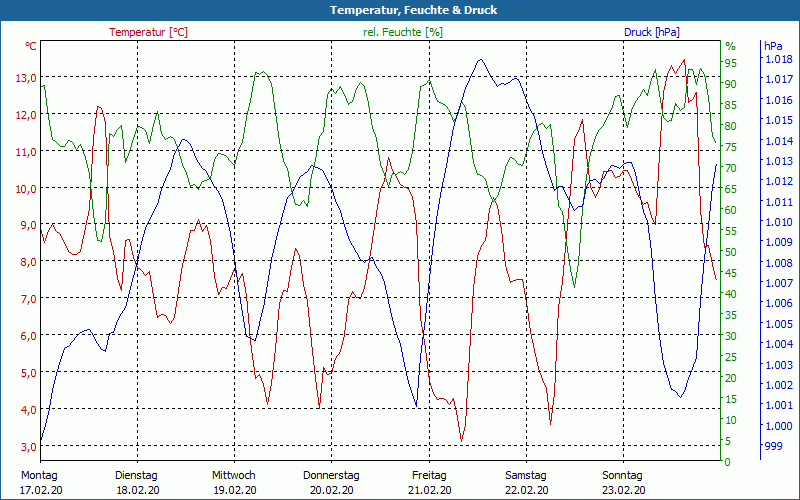
Task: Click the 50 humidity axis value
Action: tap(731, 252)
